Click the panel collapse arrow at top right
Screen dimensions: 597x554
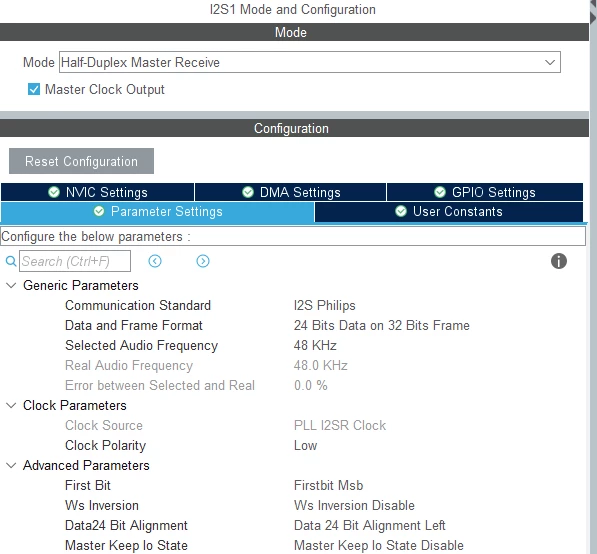[593, 18]
